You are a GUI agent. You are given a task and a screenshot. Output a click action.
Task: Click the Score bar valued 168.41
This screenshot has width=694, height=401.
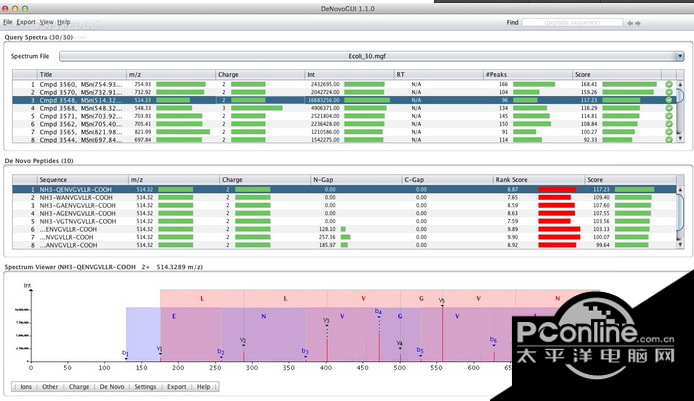629,84
